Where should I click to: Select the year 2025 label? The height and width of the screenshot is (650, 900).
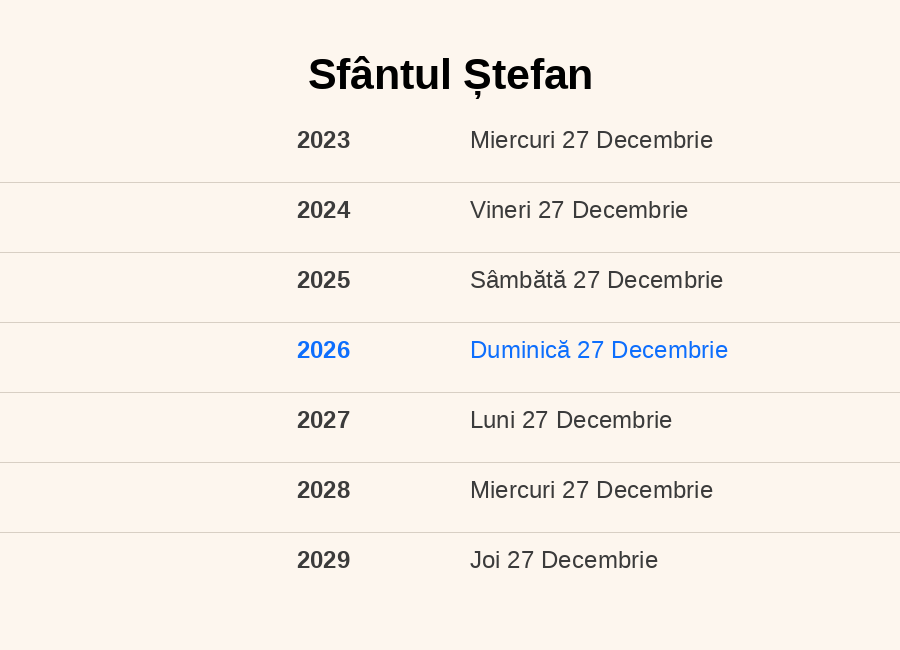point(323,280)
